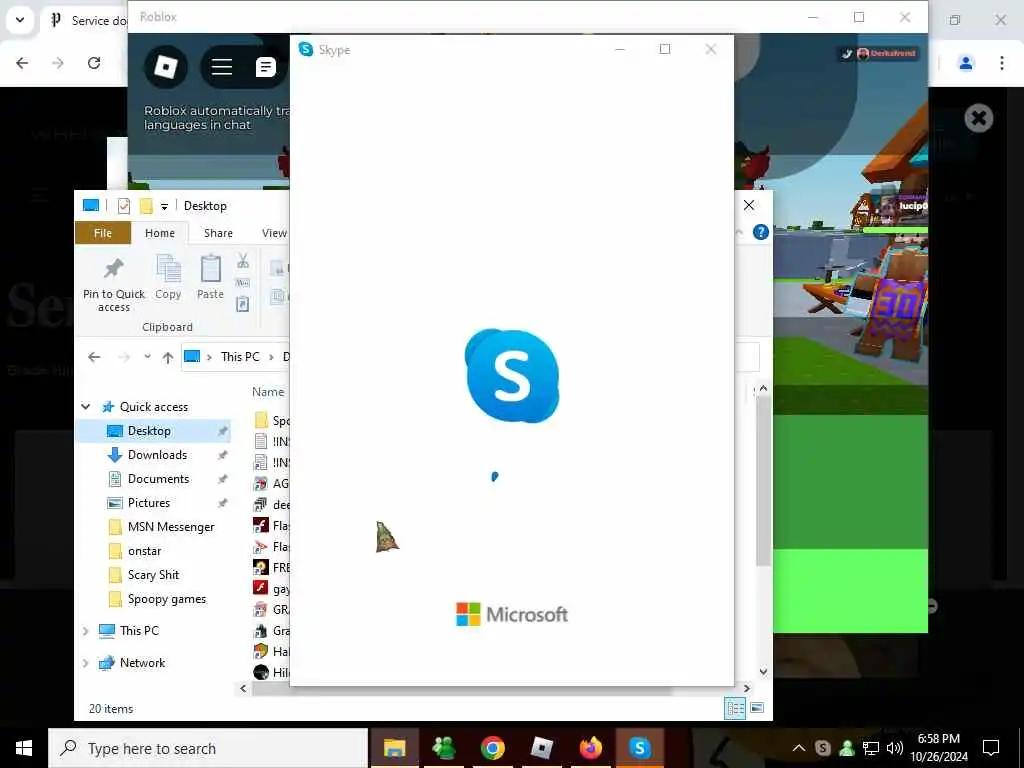Click the volume speaker icon in the system tray
Image resolution: width=1024 pixels, height=768 pixels.
[x=895, y=748]
